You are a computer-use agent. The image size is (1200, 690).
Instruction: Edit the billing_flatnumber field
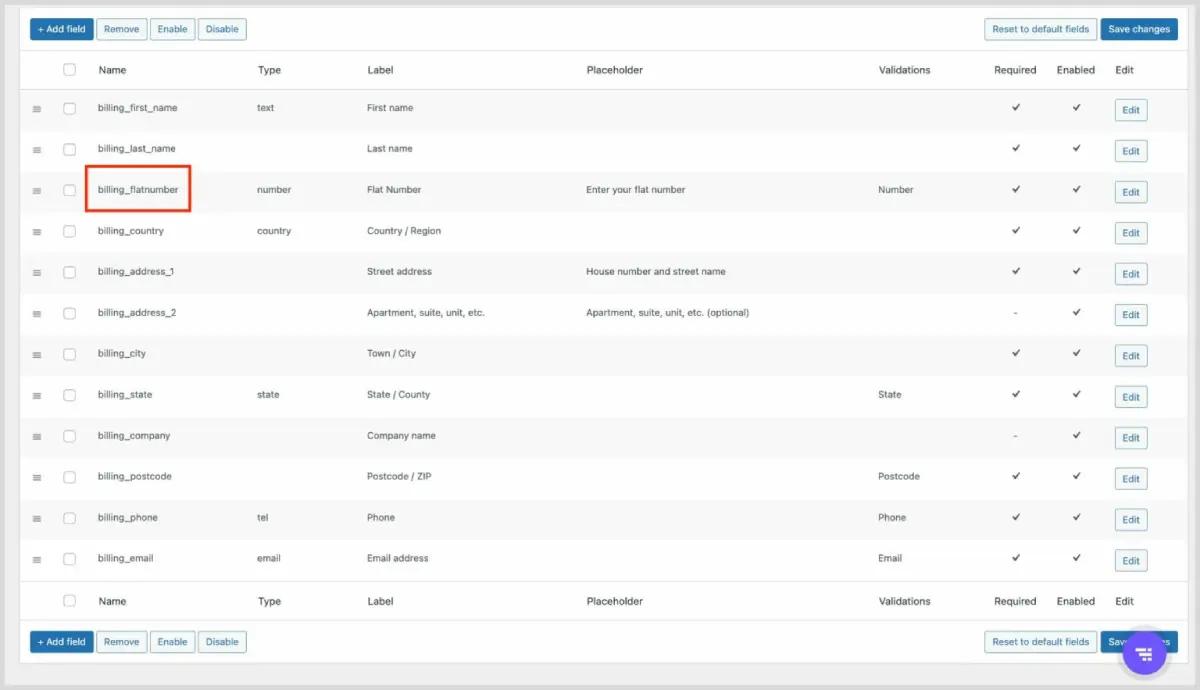[x=1131, y=192]
